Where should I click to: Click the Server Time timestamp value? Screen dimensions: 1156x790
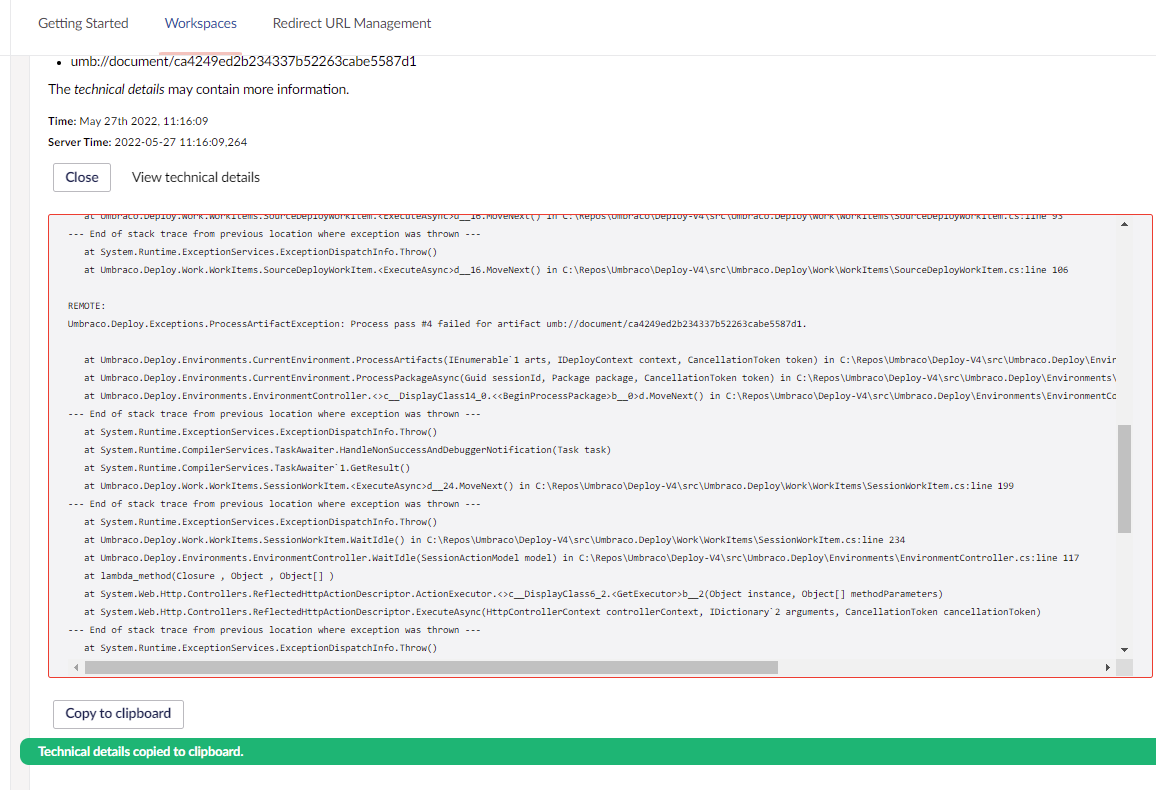pos(178,142)
